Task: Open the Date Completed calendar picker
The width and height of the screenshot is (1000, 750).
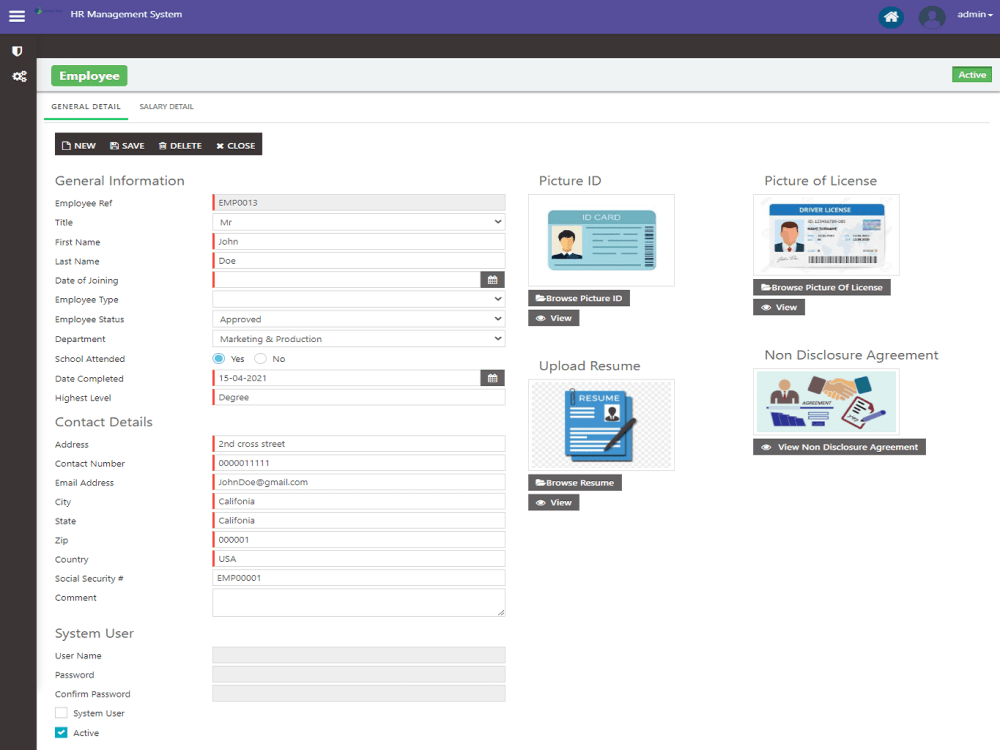Action: point(492,378)
